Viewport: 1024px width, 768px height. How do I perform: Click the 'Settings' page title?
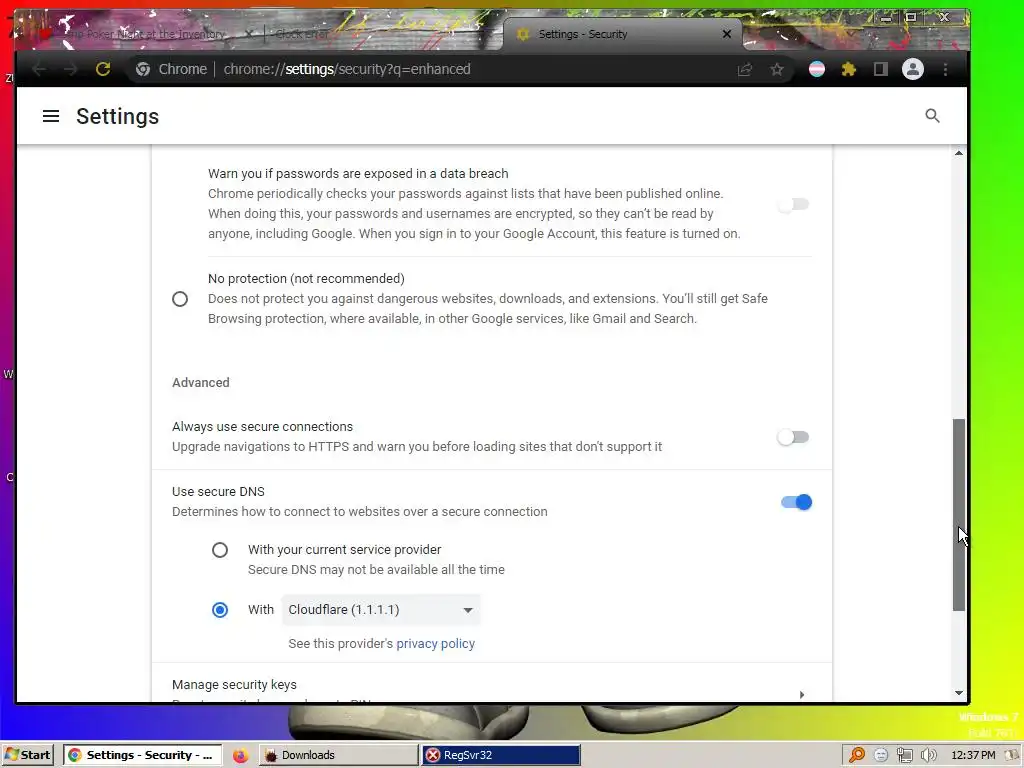coord(118,116)
